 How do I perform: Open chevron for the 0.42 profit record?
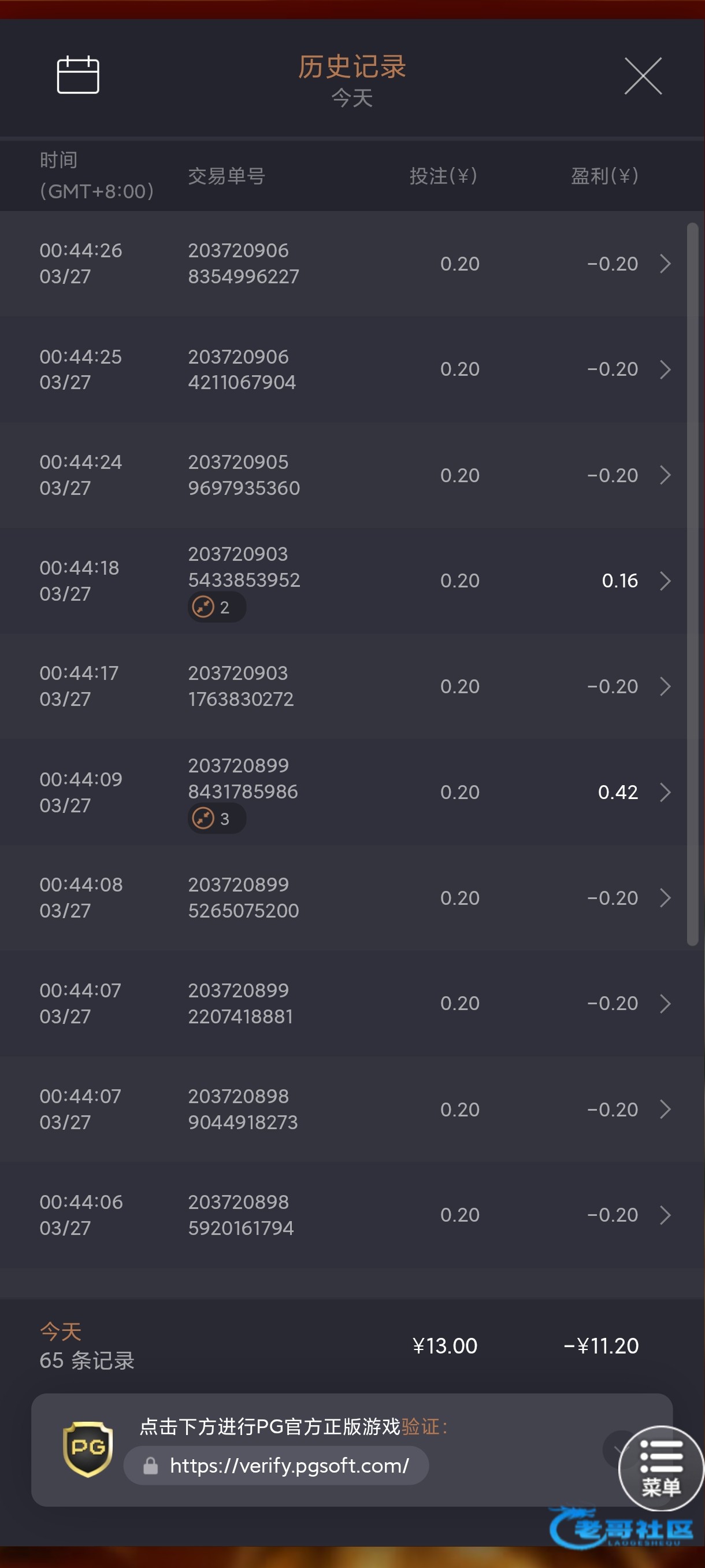pyautogui.click(x=666, y=792)
